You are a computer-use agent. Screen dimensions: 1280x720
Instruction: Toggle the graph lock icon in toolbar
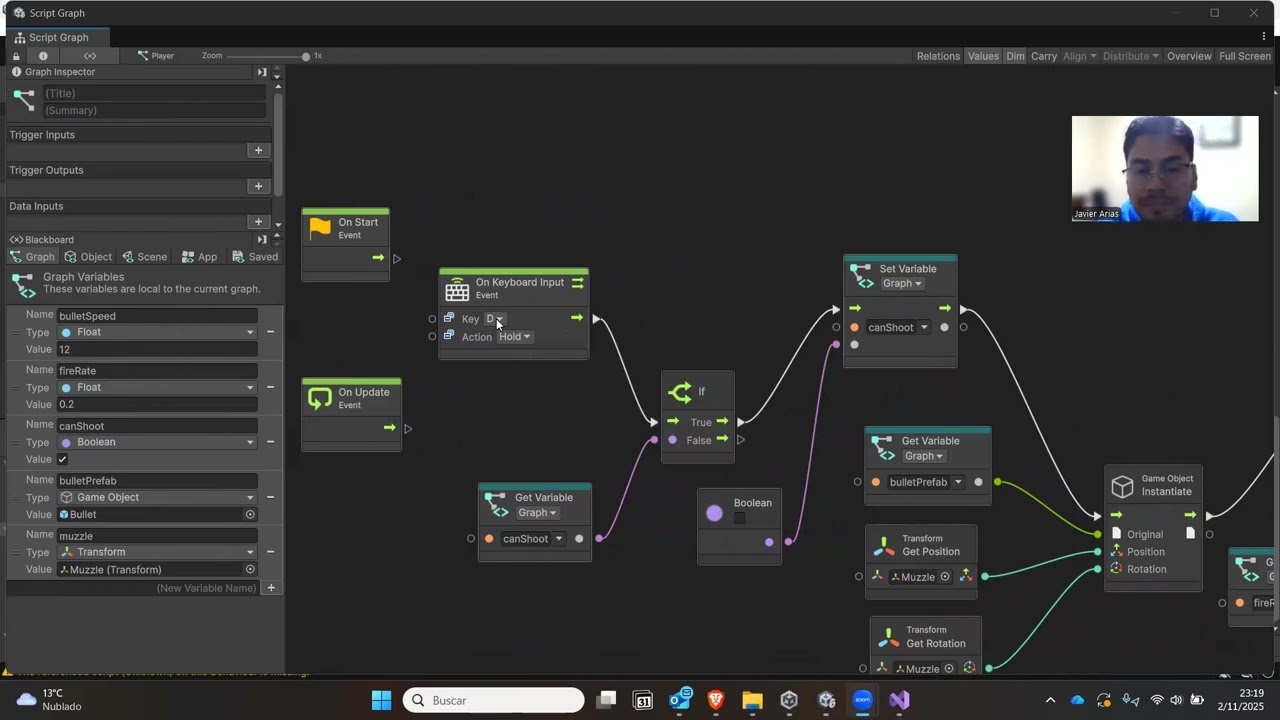click(16, 56)
